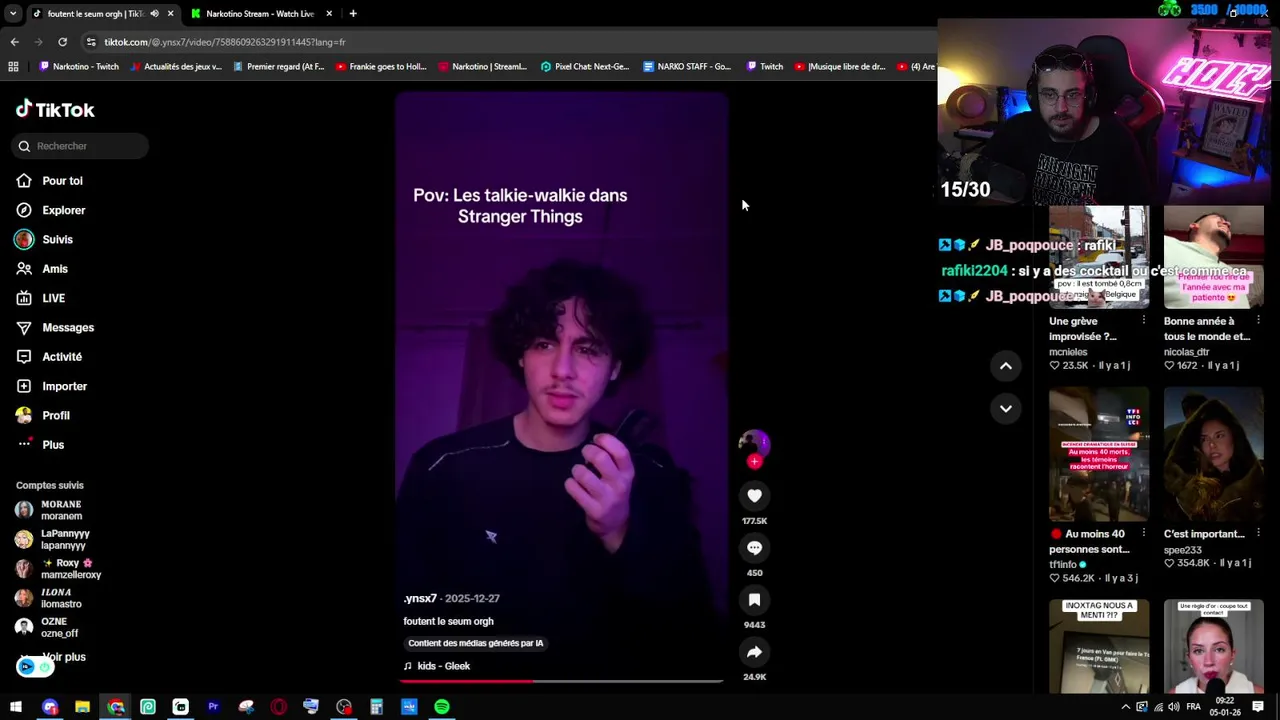Show hidden system tray icons
This screenshot has height=720, width=1280.
pos(1126,707)
